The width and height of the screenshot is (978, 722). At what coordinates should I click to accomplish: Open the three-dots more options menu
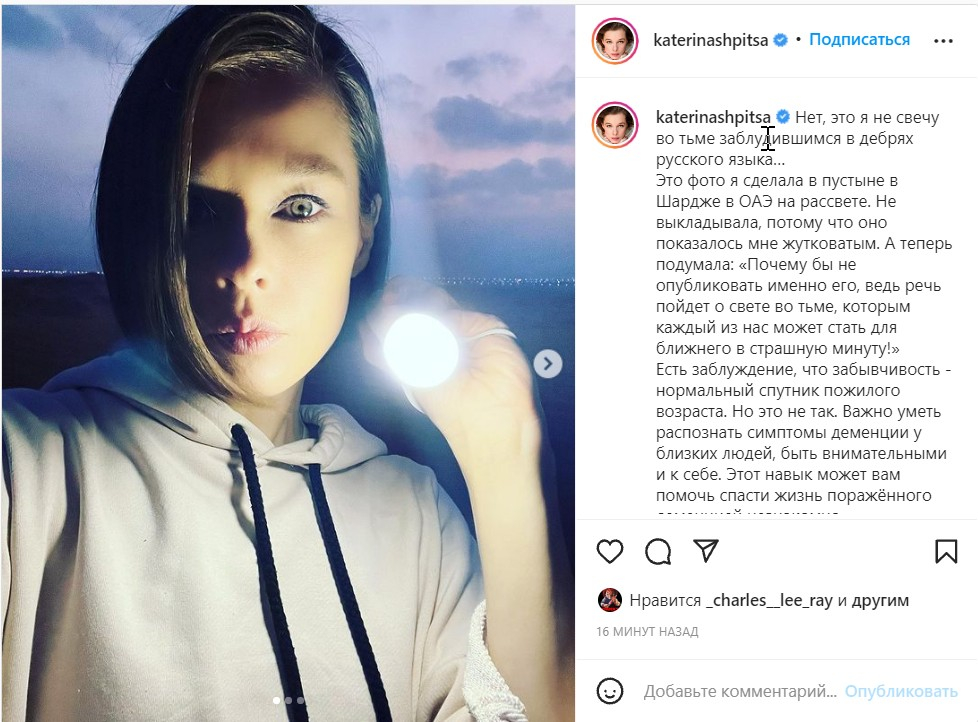tap(943, 41)
